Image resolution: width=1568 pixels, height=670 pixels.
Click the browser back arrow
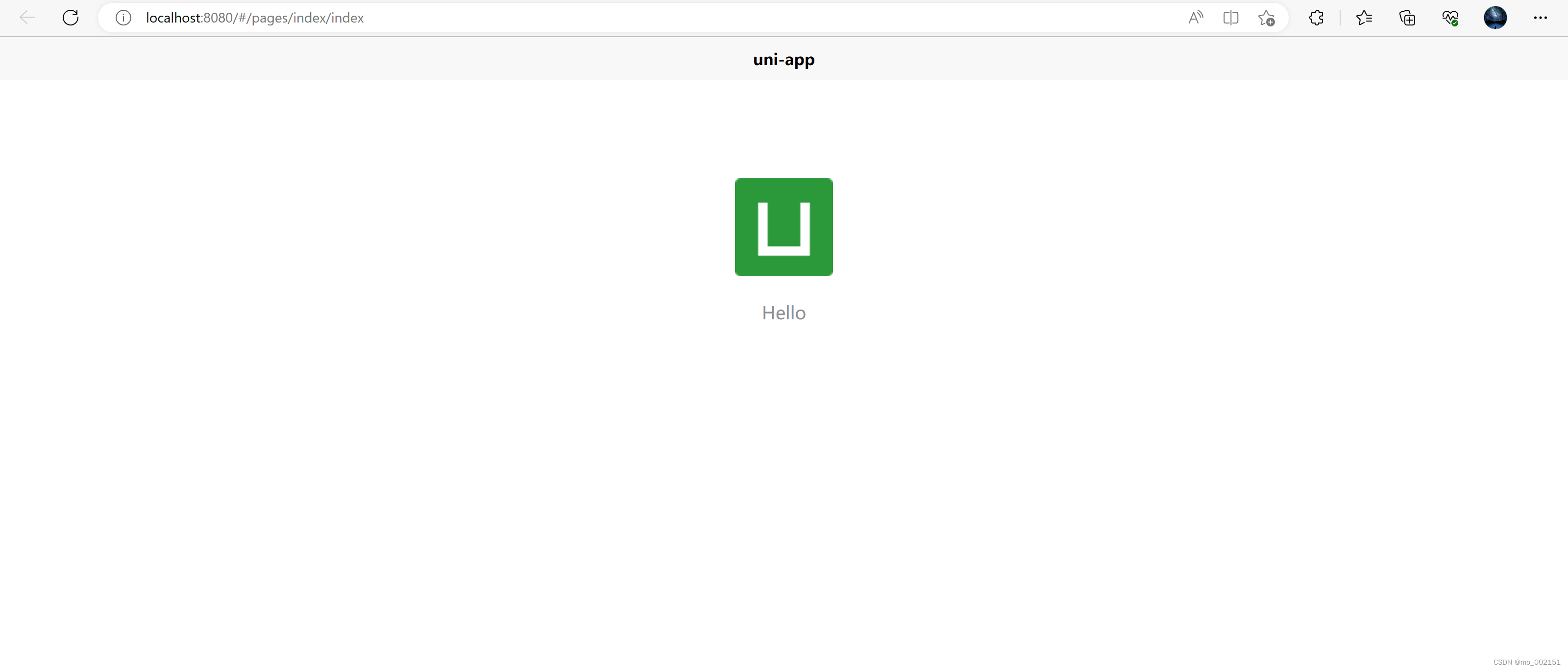[x=27, y=18]
